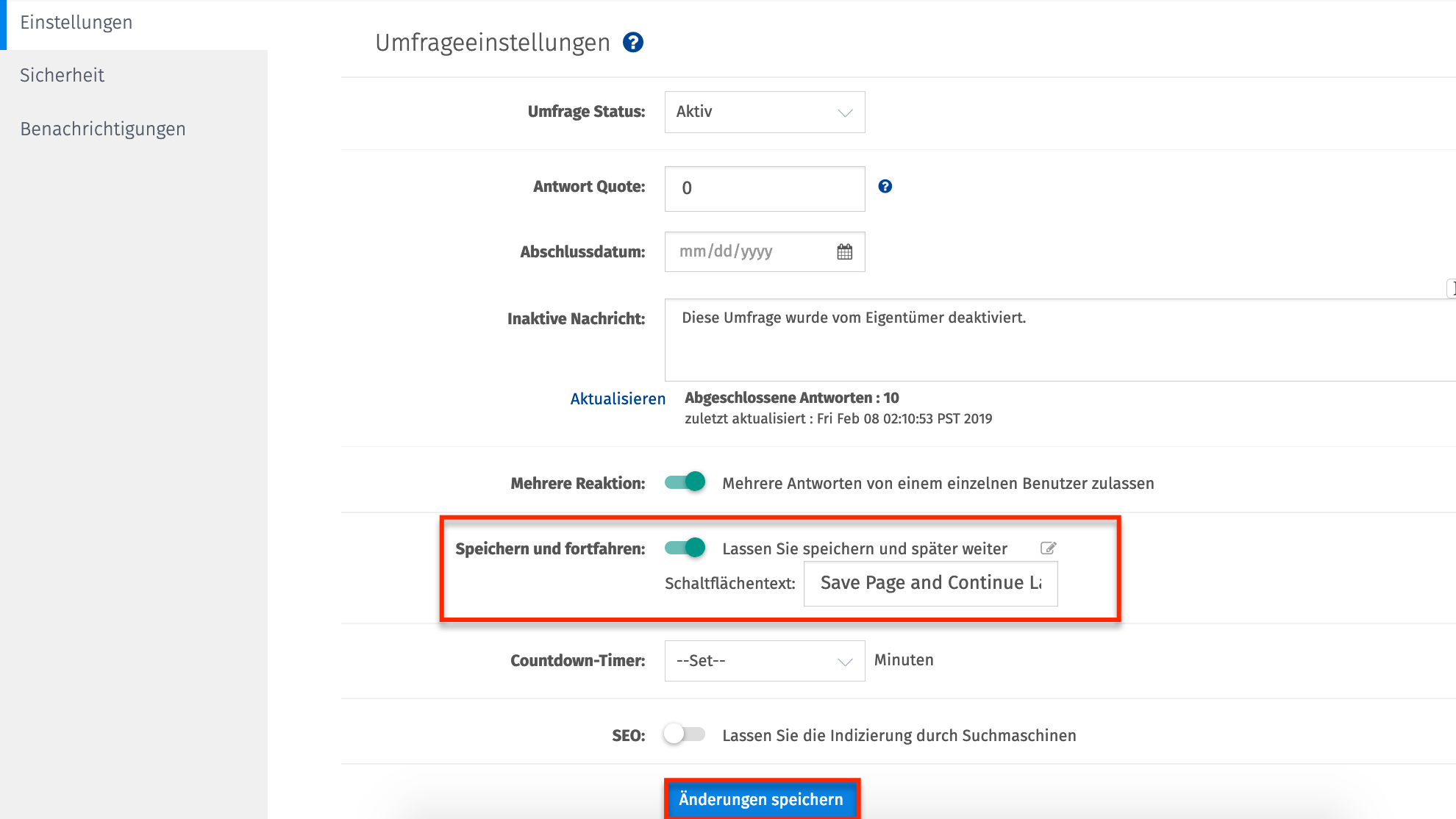The image size is (1456, 819).
Task: Click the help icon beside Antwort Quote
Action: pyautogui.click(x=885, y=186)
